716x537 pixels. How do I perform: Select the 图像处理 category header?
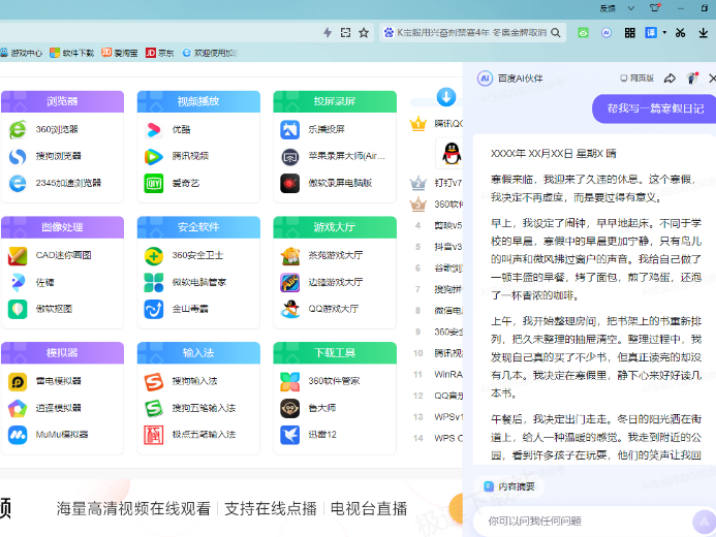coord(62,227)
